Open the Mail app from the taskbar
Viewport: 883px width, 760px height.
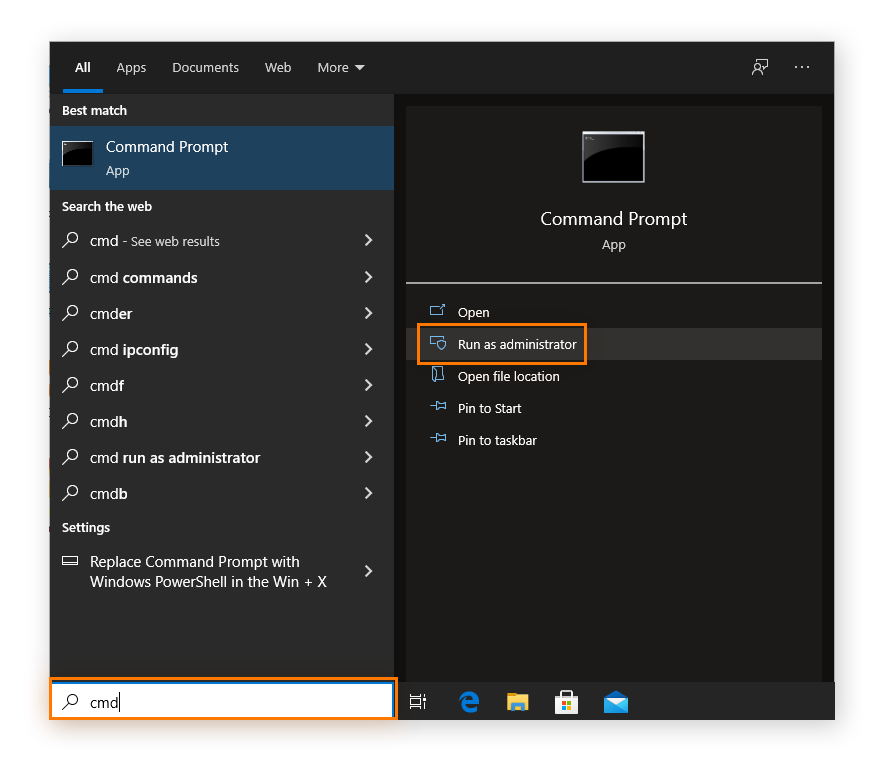tap(616, 702)
